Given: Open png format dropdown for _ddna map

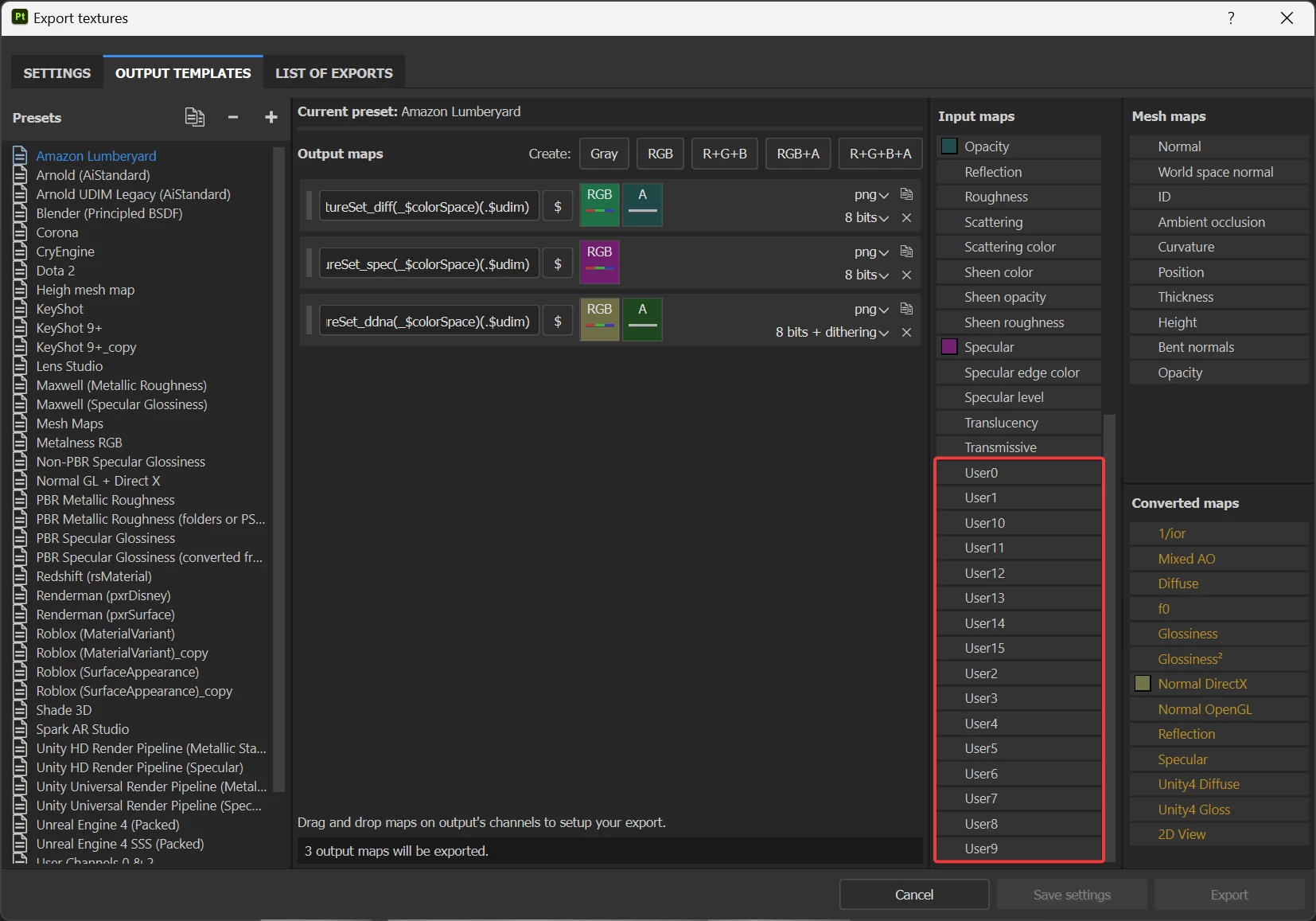Looking at the screenshot, I should tap(871, 310).
